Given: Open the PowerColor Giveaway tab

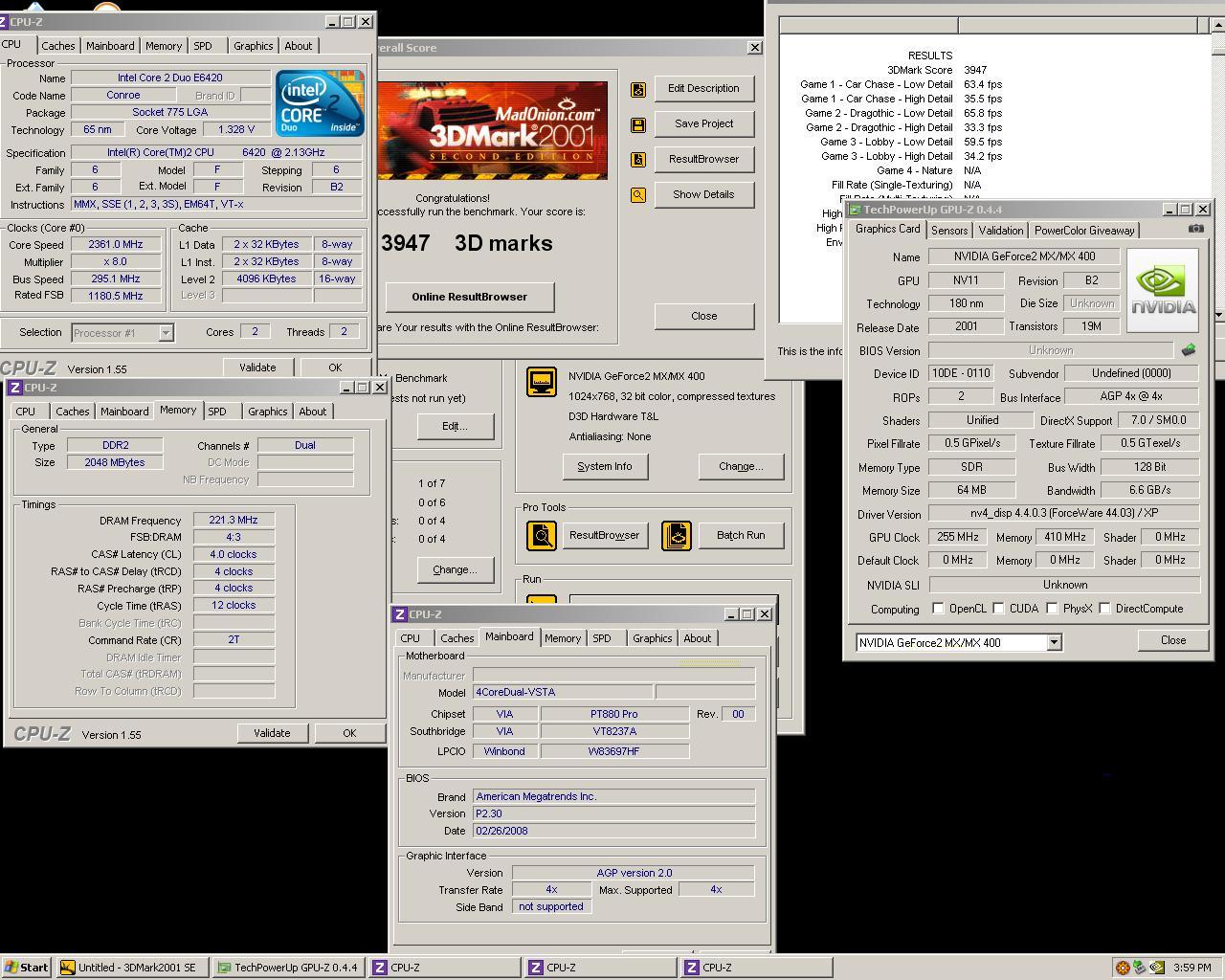Looking at the screenshot, I should 1084,230.
